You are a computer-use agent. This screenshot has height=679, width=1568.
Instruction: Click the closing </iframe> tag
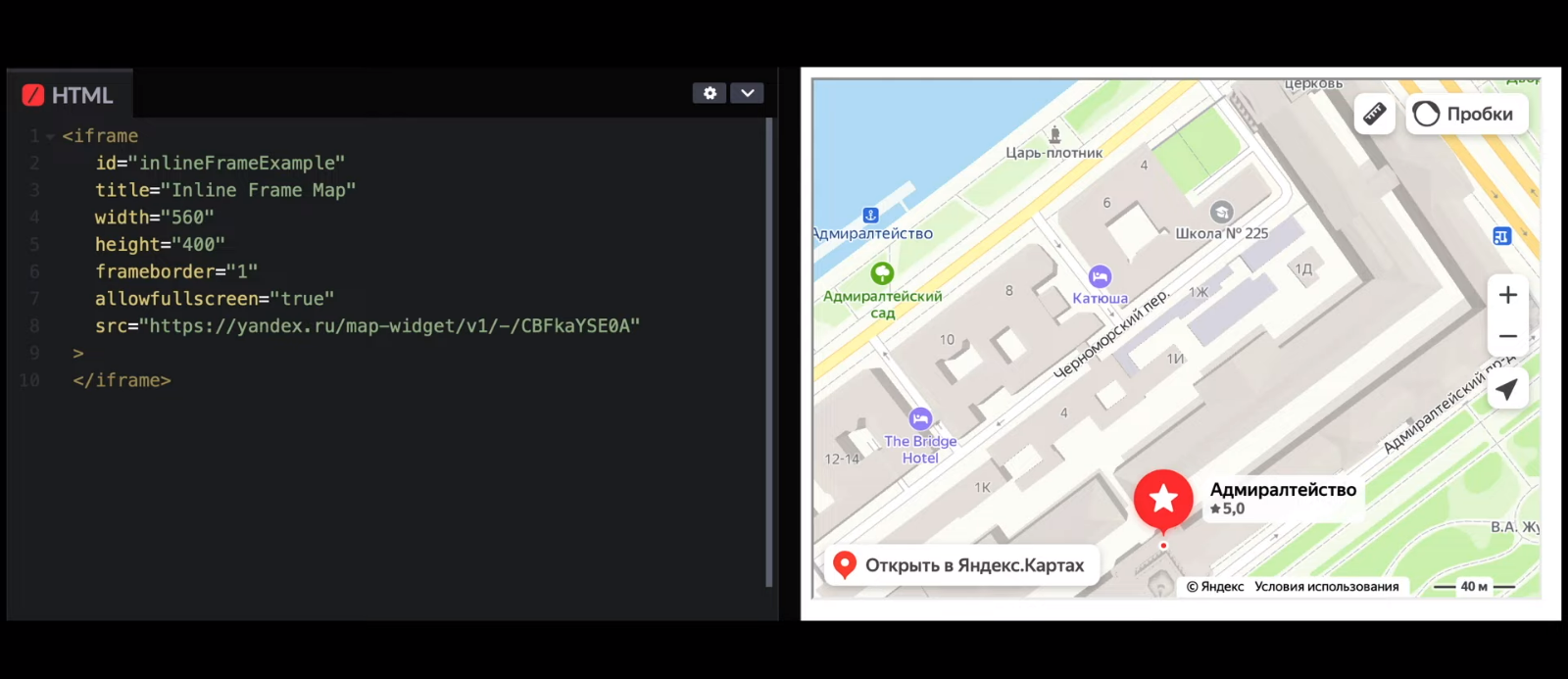[x=122, y=380]
